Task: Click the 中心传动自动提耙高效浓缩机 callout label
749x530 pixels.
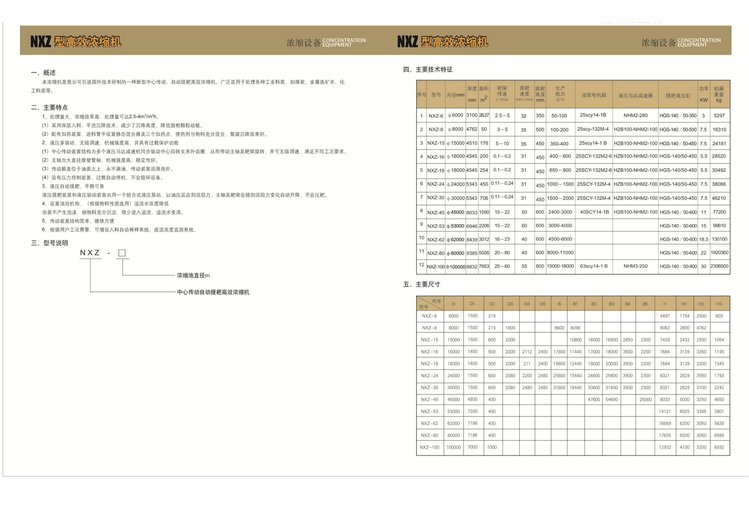Action: 214,291
